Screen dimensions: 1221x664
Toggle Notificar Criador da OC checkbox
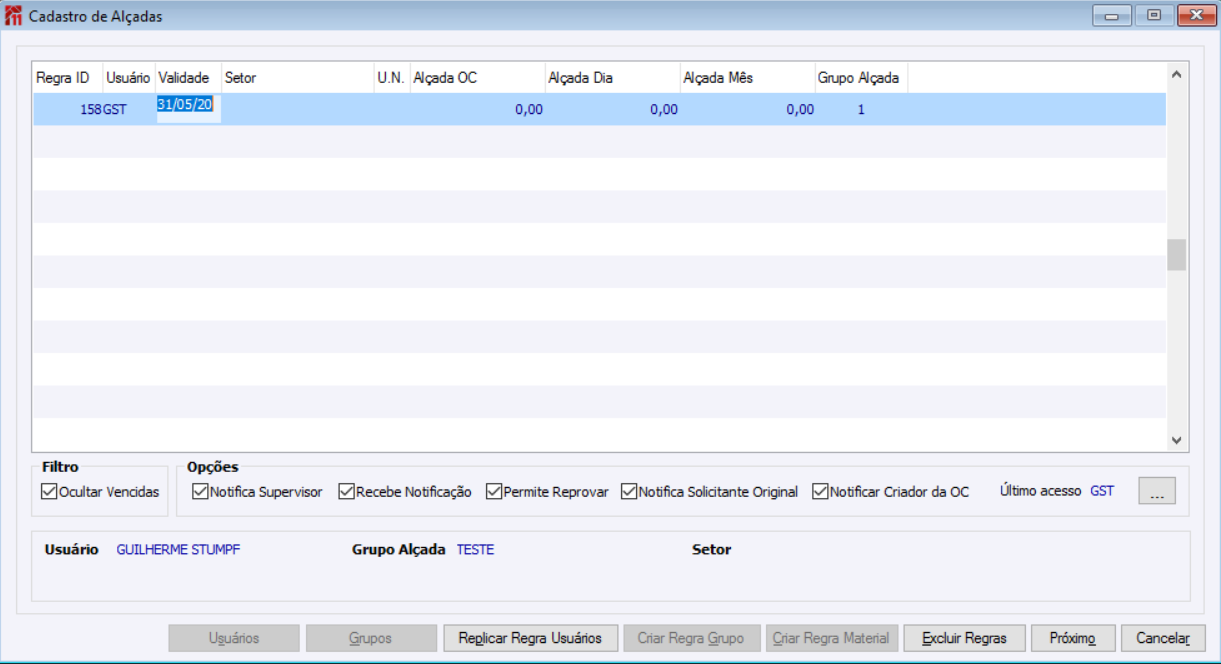pos(820,492)
